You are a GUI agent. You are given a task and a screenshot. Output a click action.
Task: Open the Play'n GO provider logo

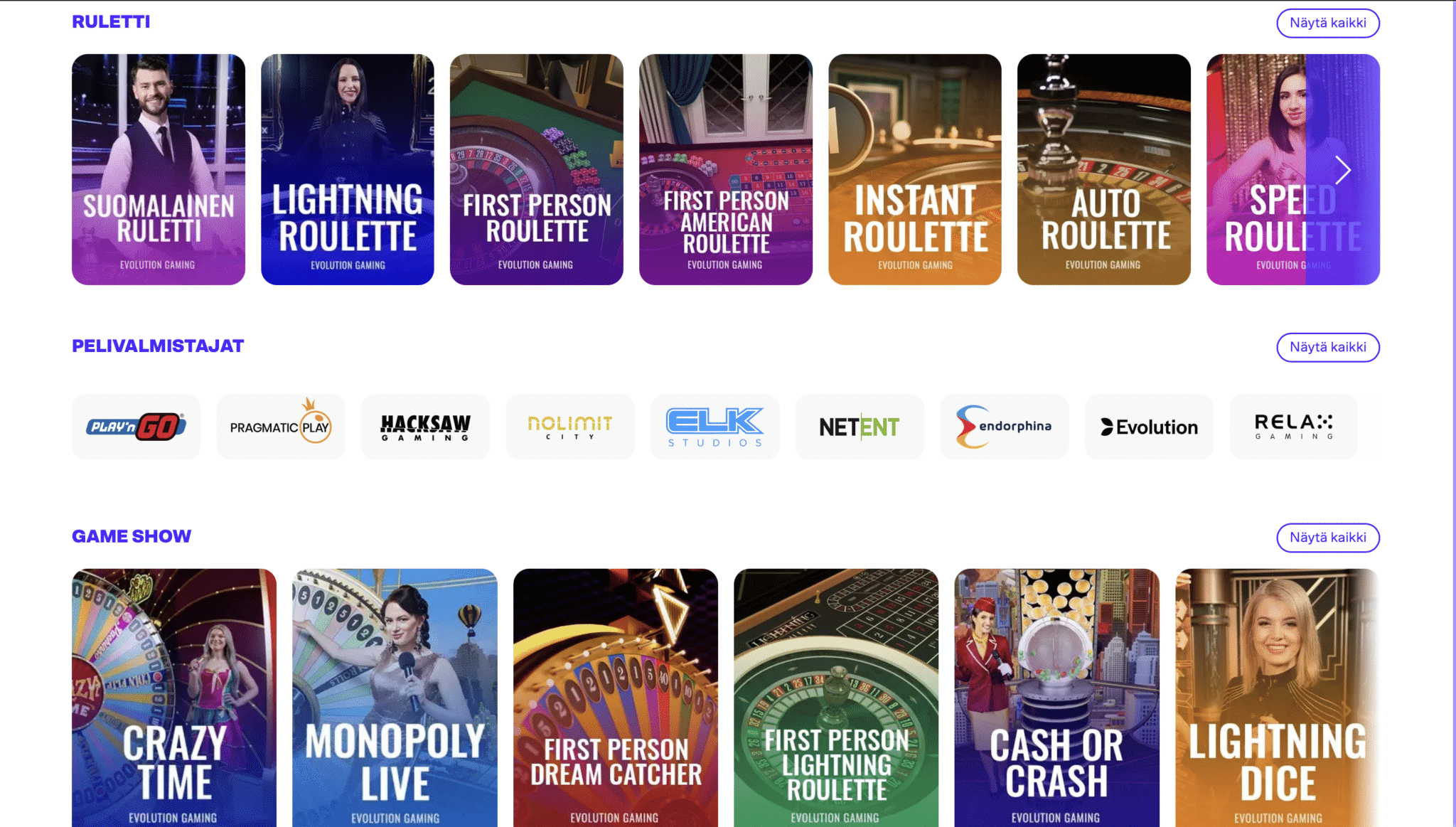[136, 427]
